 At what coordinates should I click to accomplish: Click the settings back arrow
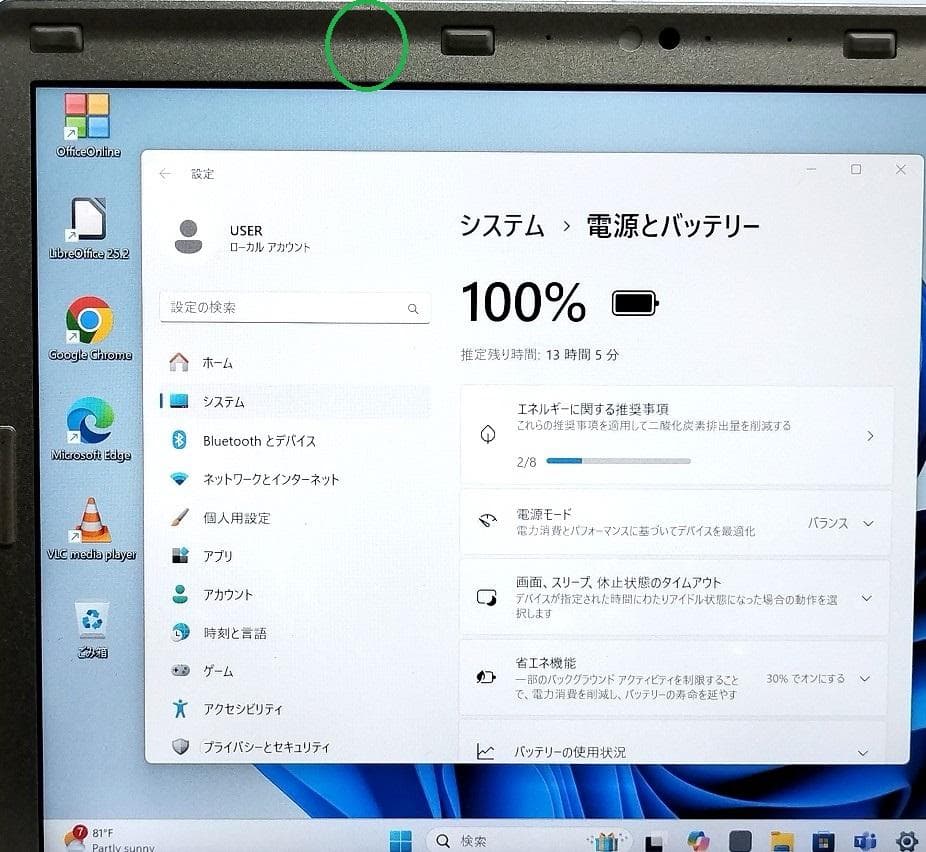point(165,172)
